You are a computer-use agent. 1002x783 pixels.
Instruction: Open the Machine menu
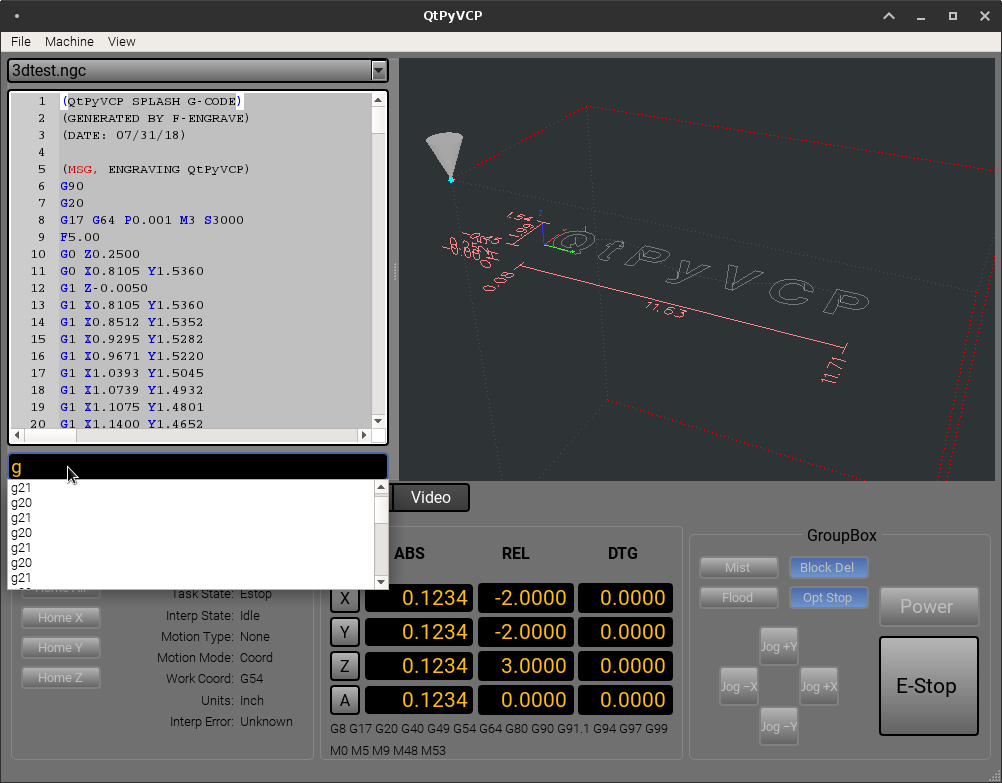click(x=69, y=42)
